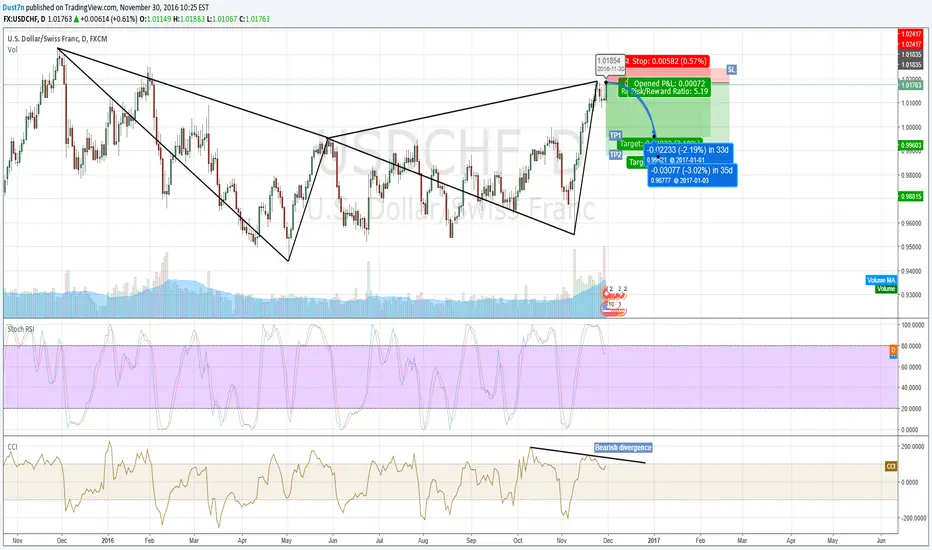The height and width of the screenshot is (550, 932).
Task: Click the U.S. Dollar/Swiss Franc, D, FXCM title
Action: pyautogui.click(x=57, y=39)
